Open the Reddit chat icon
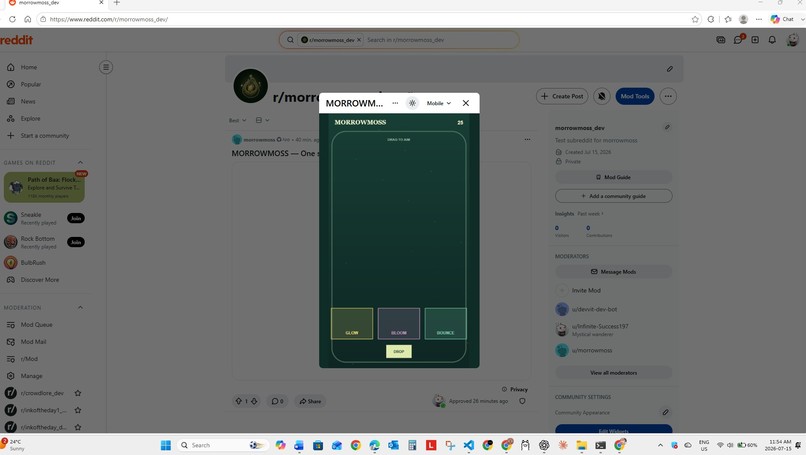The width and height of the screenshot is (806, 455). point(738,40)
